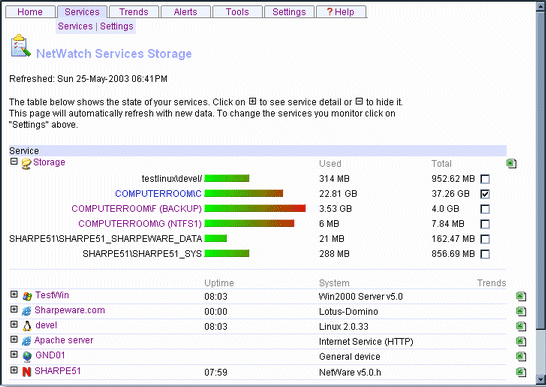Uncheck the COMPUTERROOM\C storage checkbox
The image size is (546, 387).
coord(485,194)
